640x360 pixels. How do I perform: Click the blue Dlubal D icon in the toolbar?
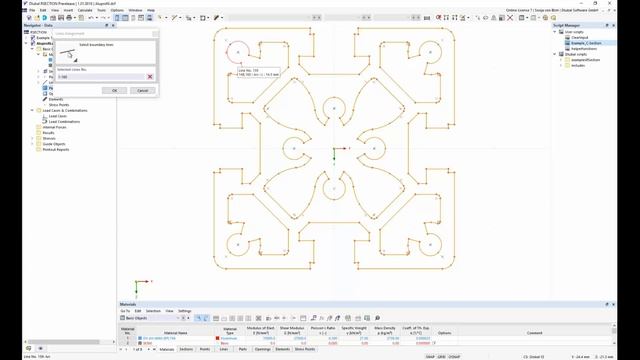click(44, 18)
